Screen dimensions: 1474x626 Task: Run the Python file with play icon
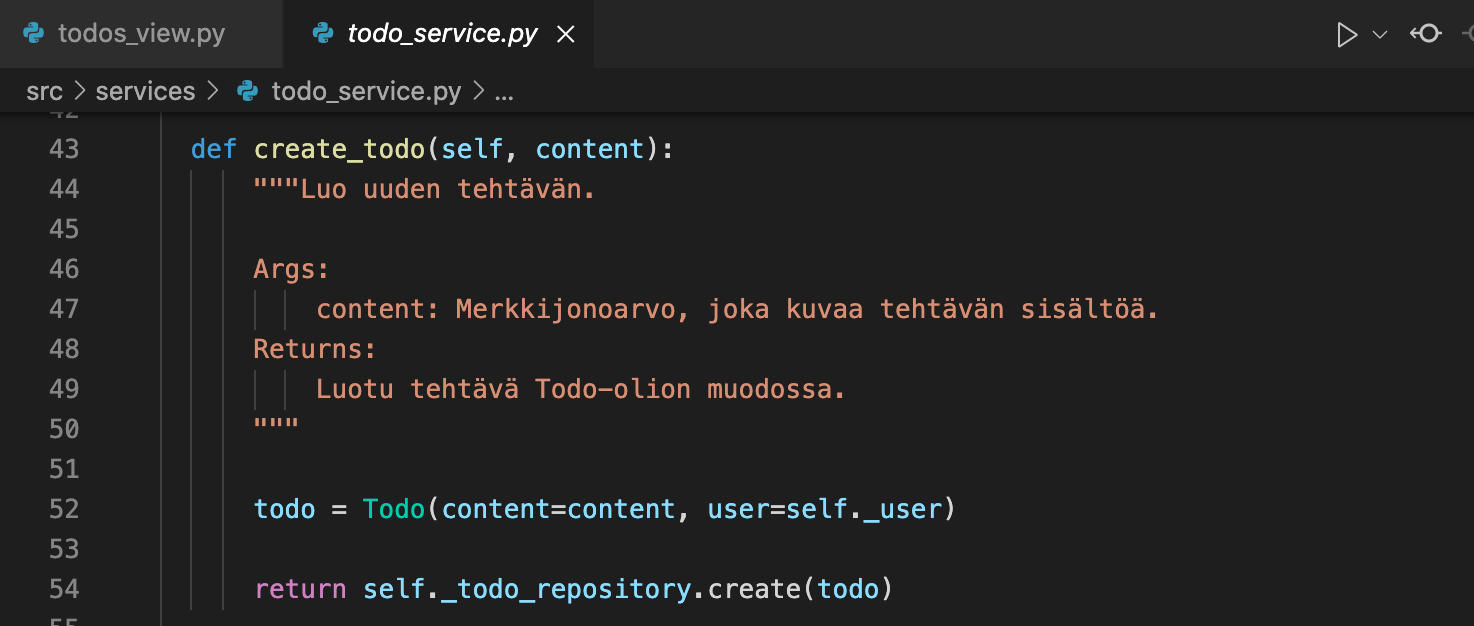tap(1347, 35)
